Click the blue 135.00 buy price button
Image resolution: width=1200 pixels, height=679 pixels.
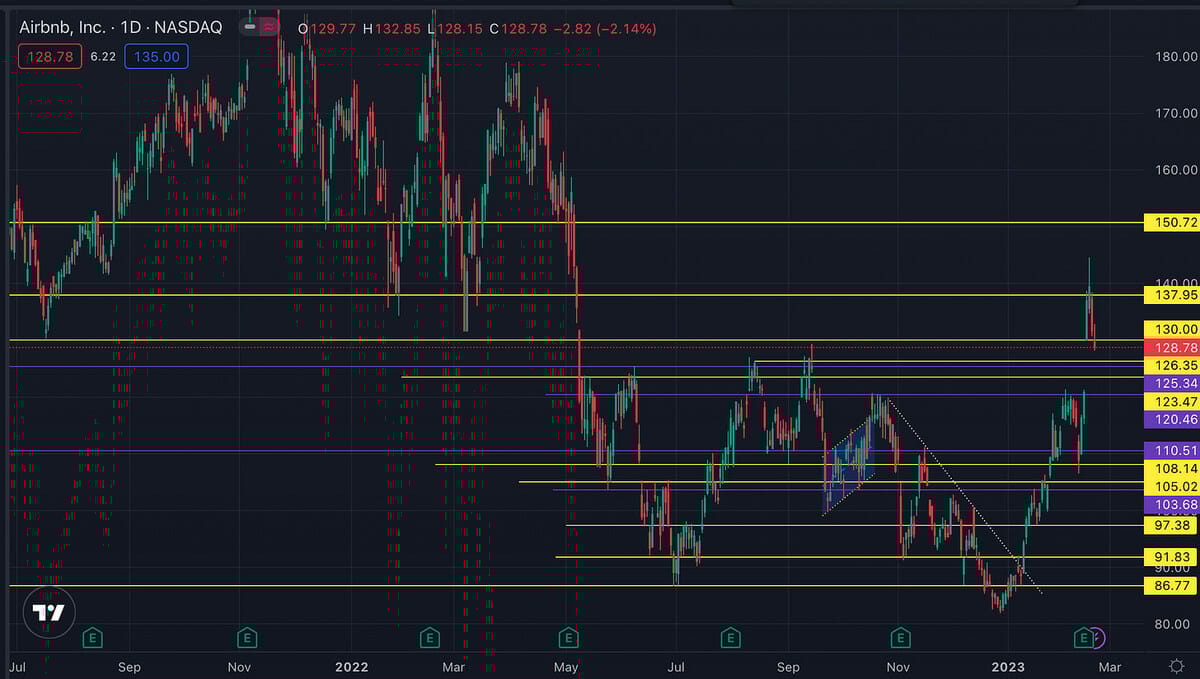pyautogui.click(x=156, y=57)
